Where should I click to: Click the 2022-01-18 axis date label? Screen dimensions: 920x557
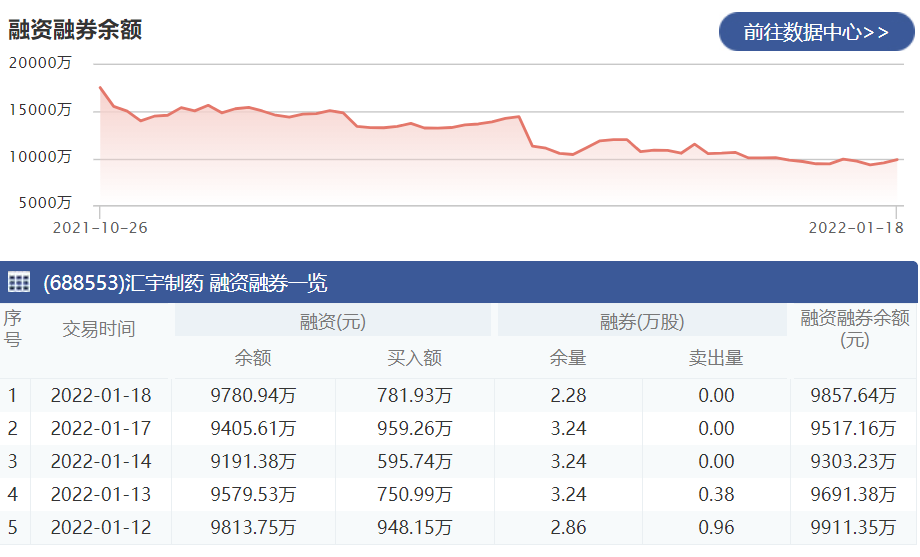click(856, 228)
